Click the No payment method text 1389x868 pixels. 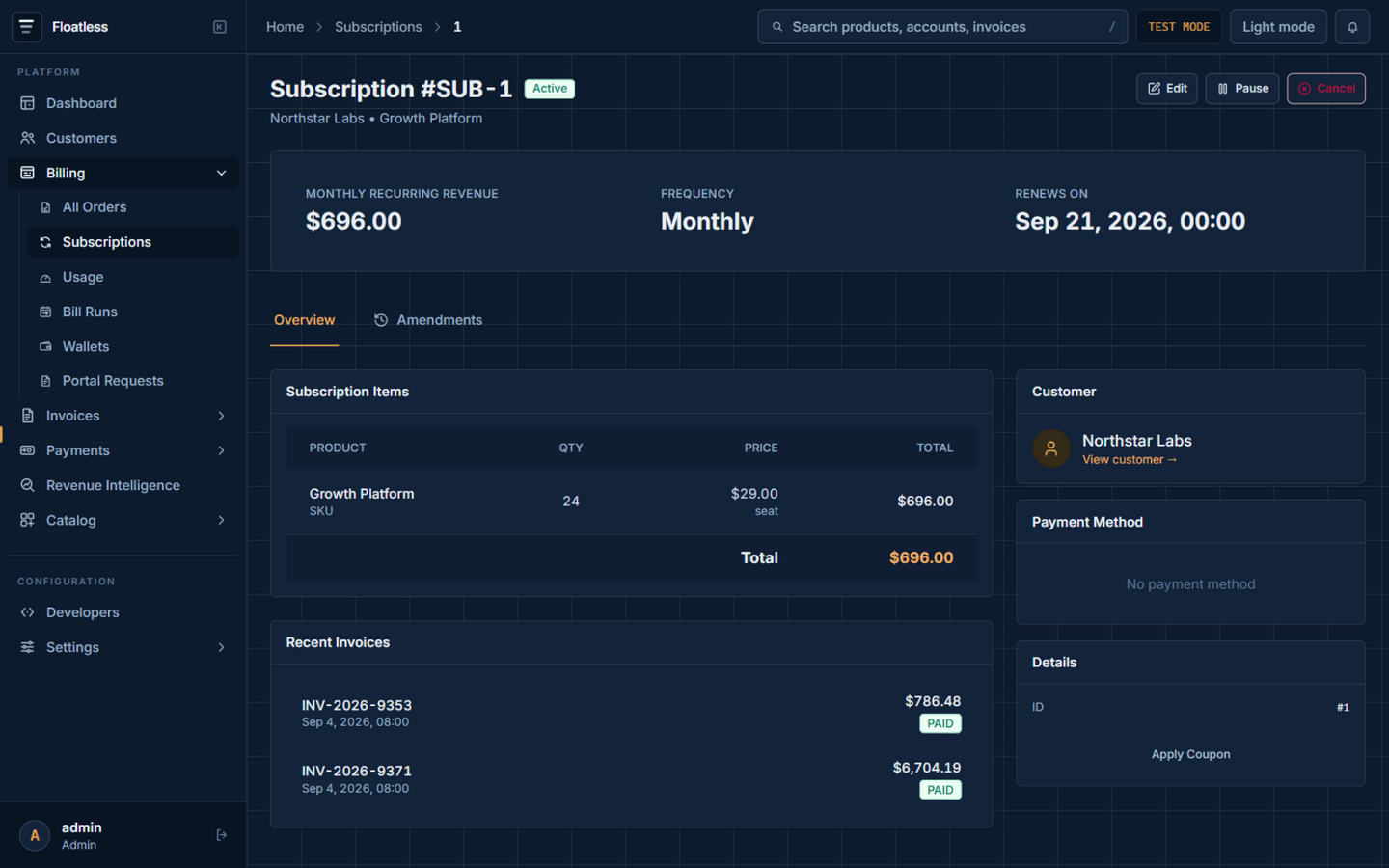[x=1190, y=584]
